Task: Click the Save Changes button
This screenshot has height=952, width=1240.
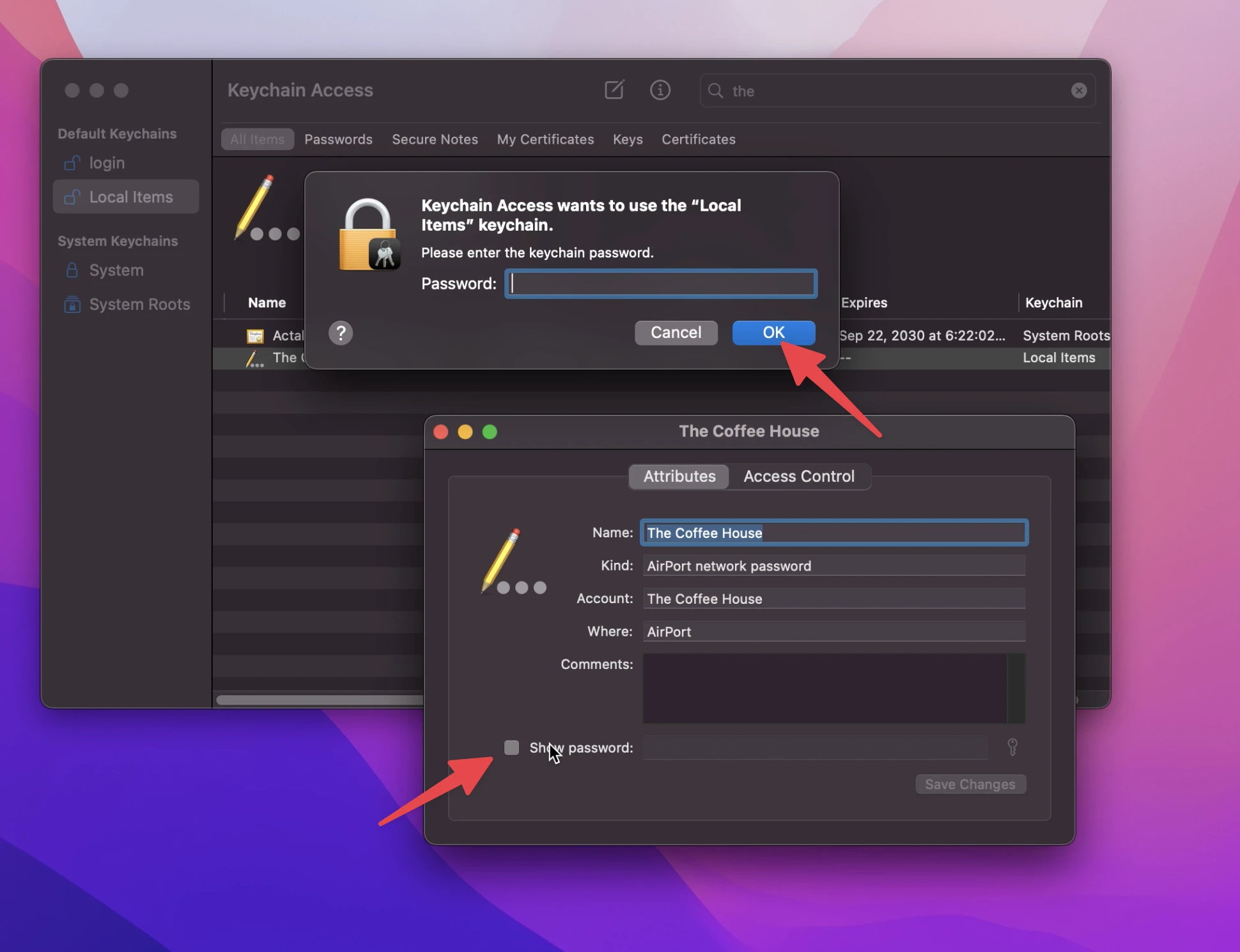Action: tap(970, 784)
